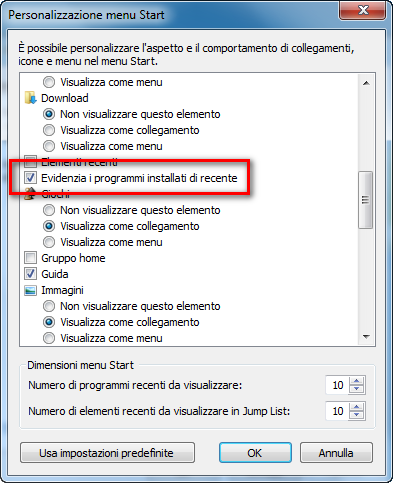The width and height of the screenshot is (393, 483).
Task: Enable the Gruppo home checkbox
Action: click(x=30, y=258)
